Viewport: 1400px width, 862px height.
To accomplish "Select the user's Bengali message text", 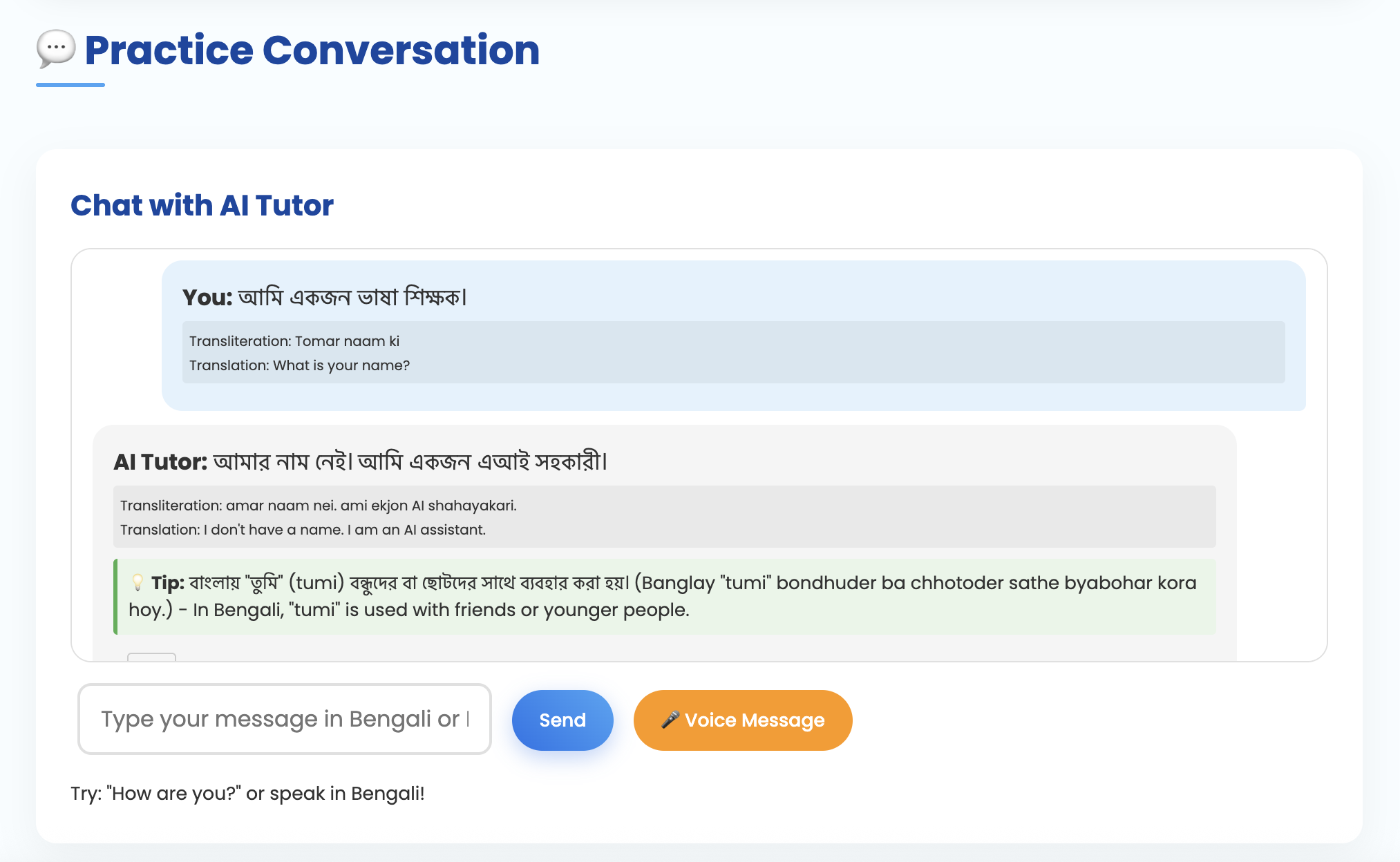I will tap(352, 297).
